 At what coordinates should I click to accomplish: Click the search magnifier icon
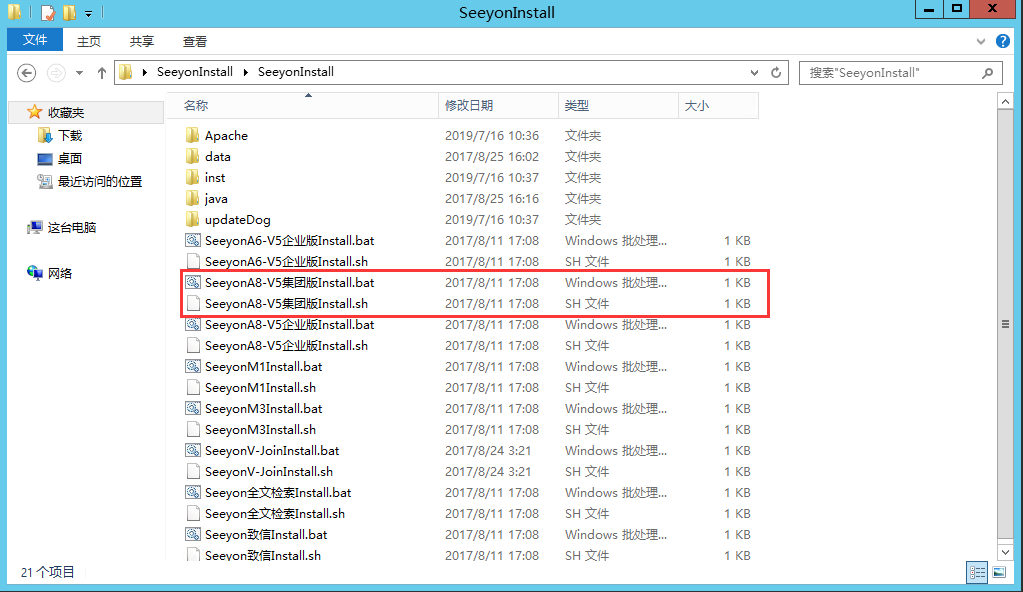pyautogui.click(x=988, y=72)
